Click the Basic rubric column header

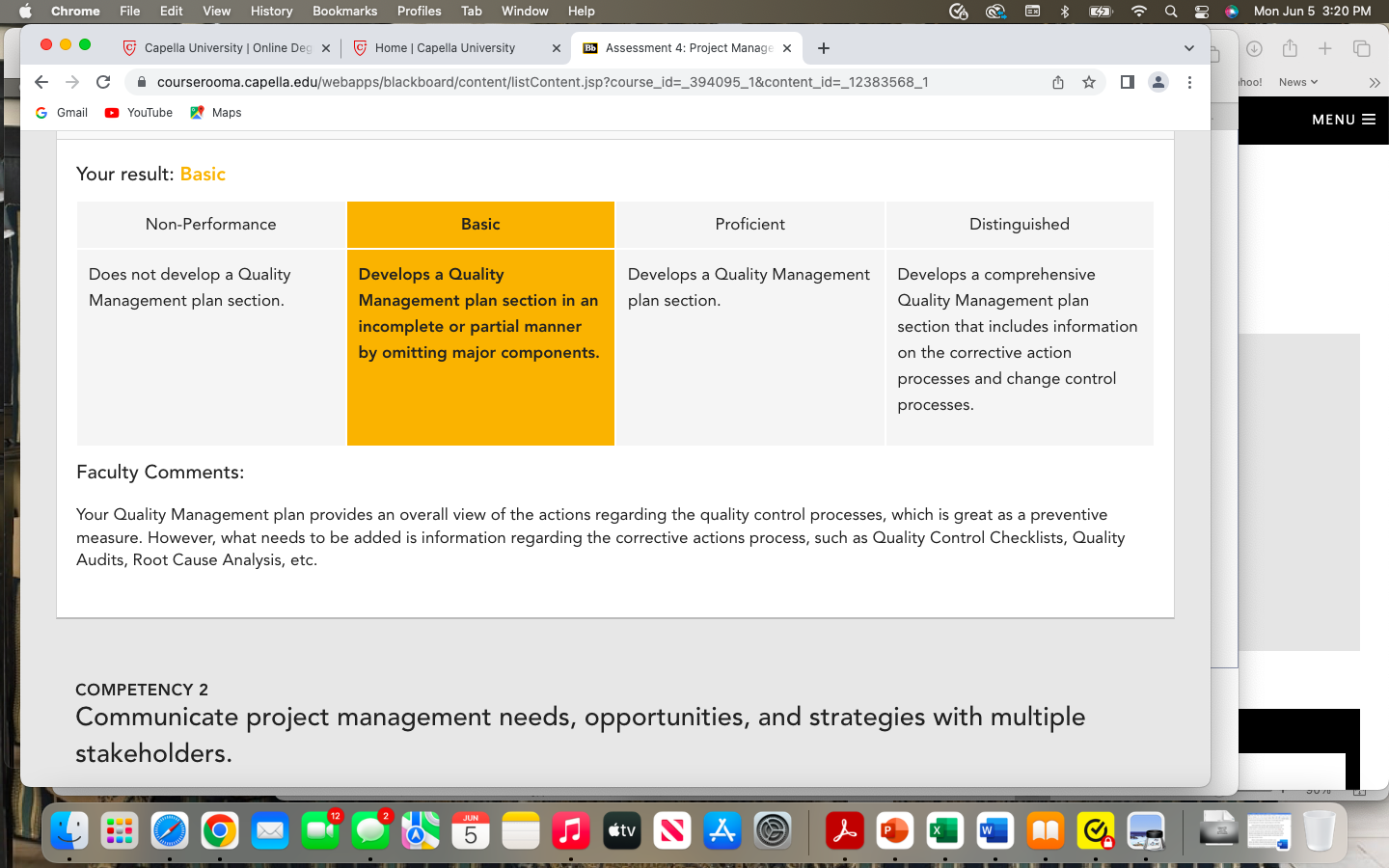(480, 225)
